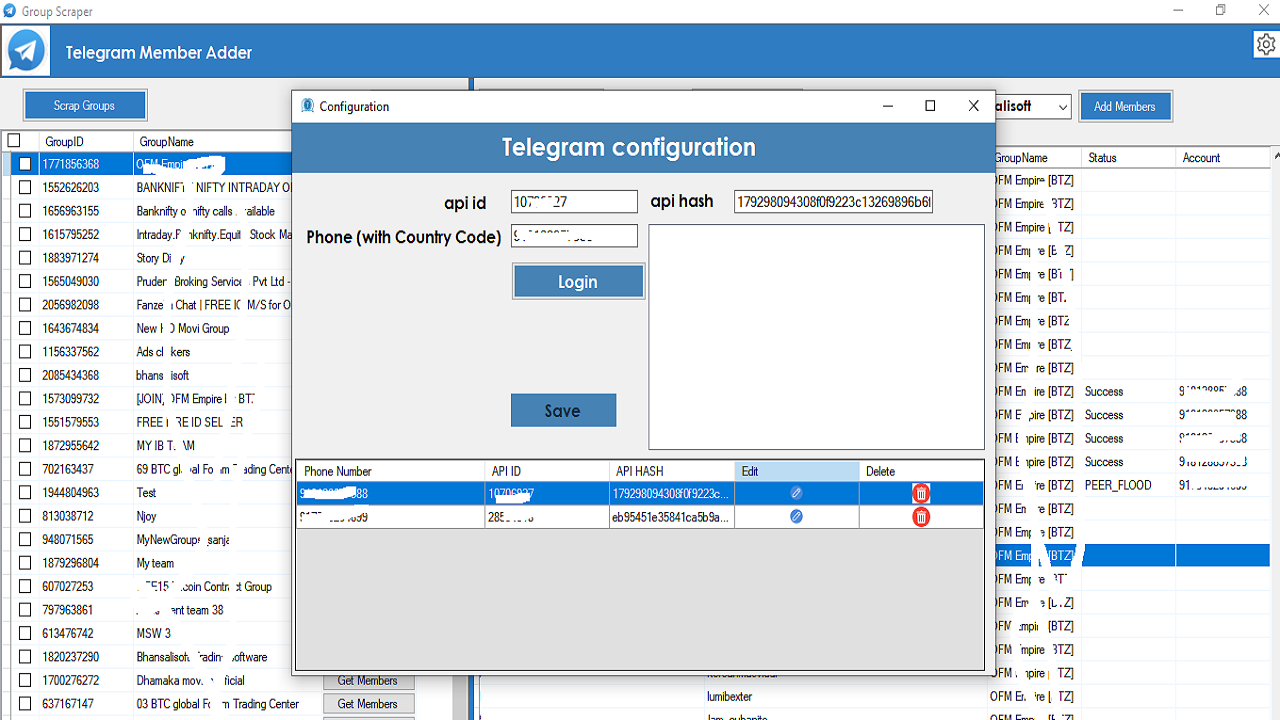This screenshot has height=720, width=1280.
Task: Click the Group Scraper title bar icon
Action: (x=10, y=11)
